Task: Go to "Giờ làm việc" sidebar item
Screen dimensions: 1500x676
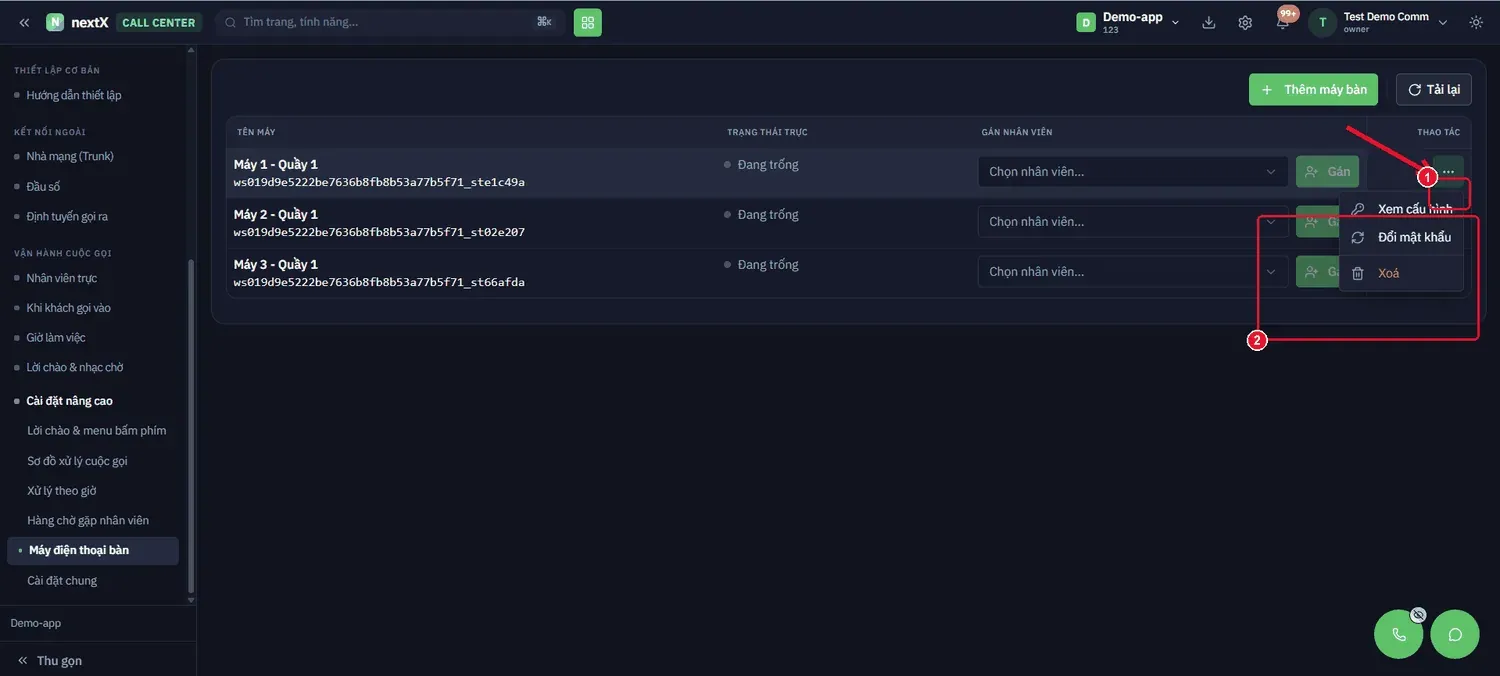Action: point(56,338)
